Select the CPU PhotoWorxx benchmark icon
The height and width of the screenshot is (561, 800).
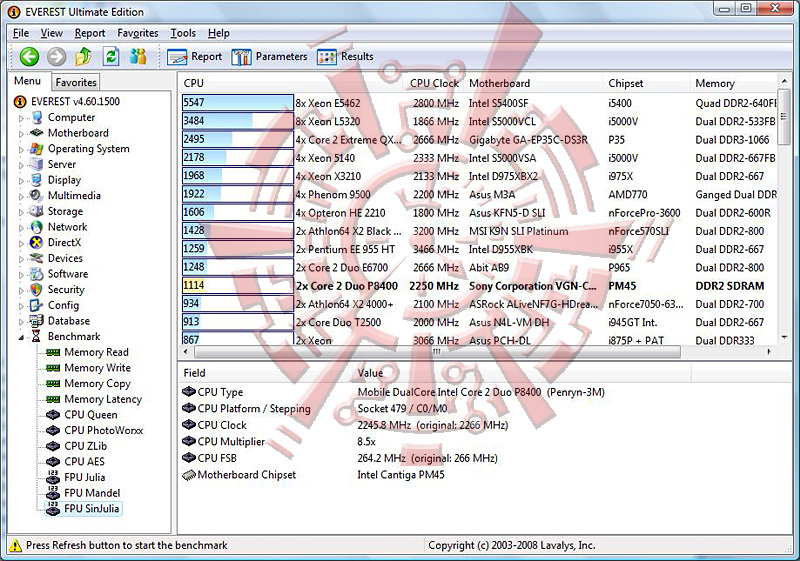pyautogui.click(x=53, y=430)
